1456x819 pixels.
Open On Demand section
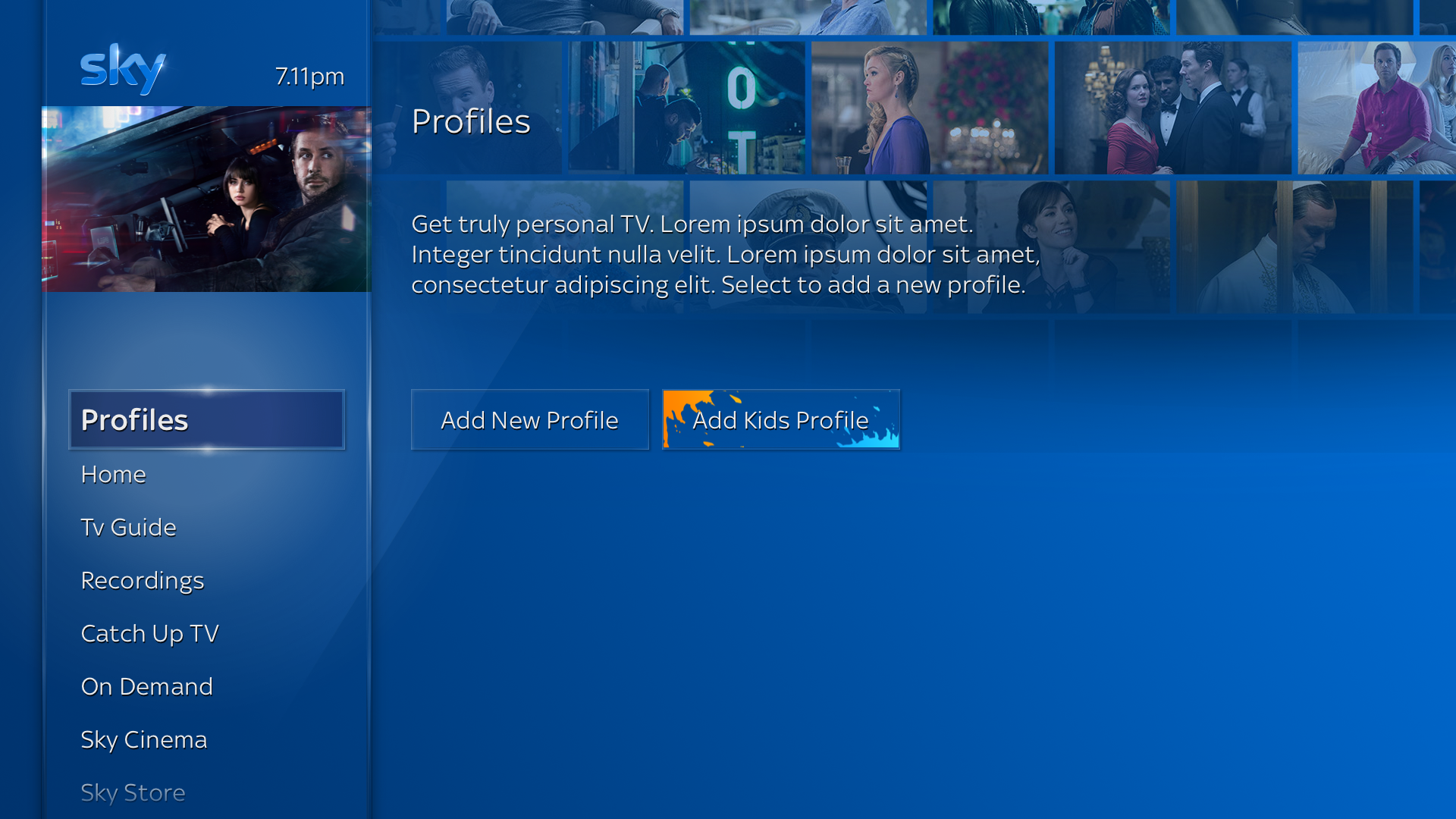(x=146, y=687)
